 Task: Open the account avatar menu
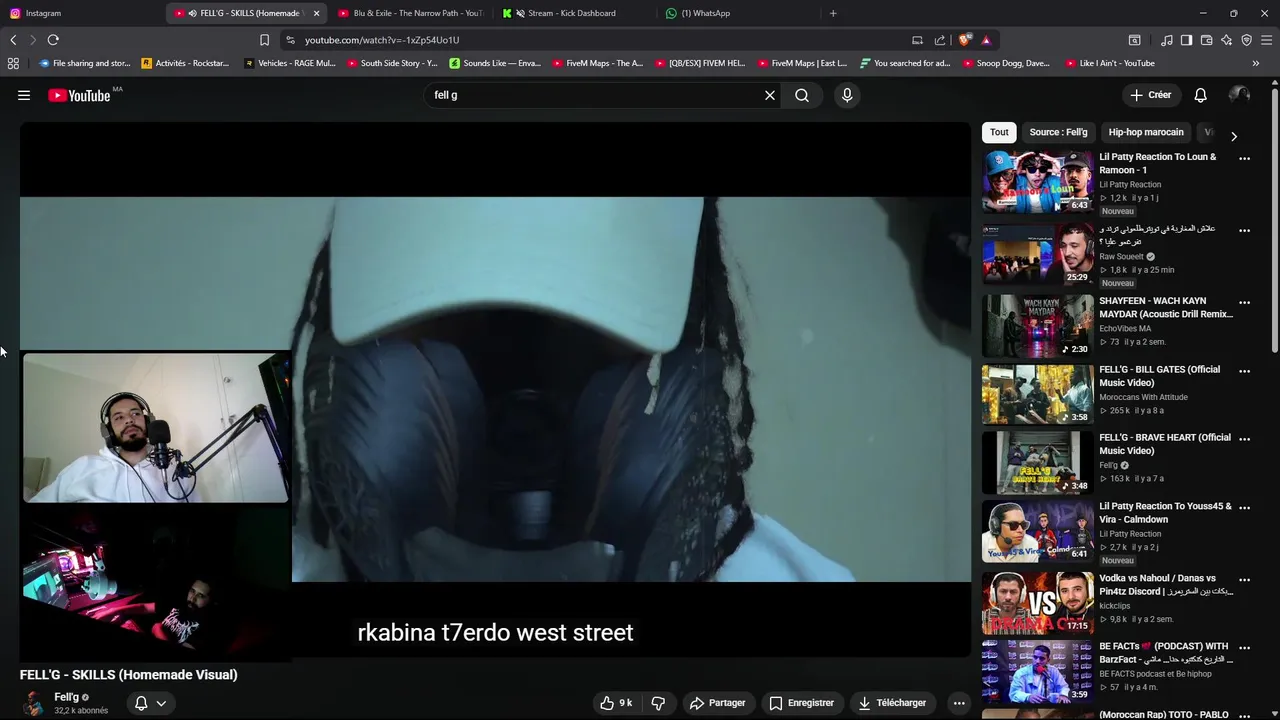1239,95
